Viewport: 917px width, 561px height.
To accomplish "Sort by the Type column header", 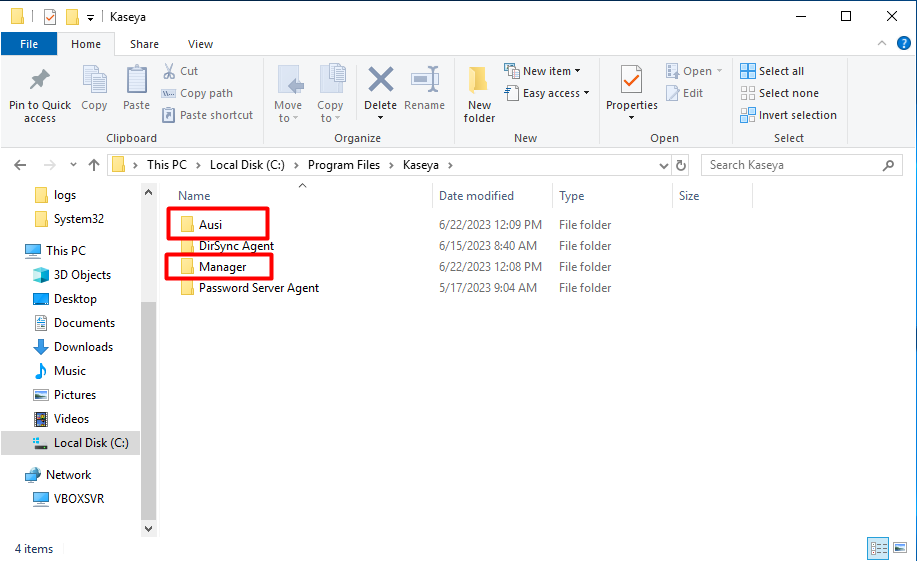I will point(571,196).
